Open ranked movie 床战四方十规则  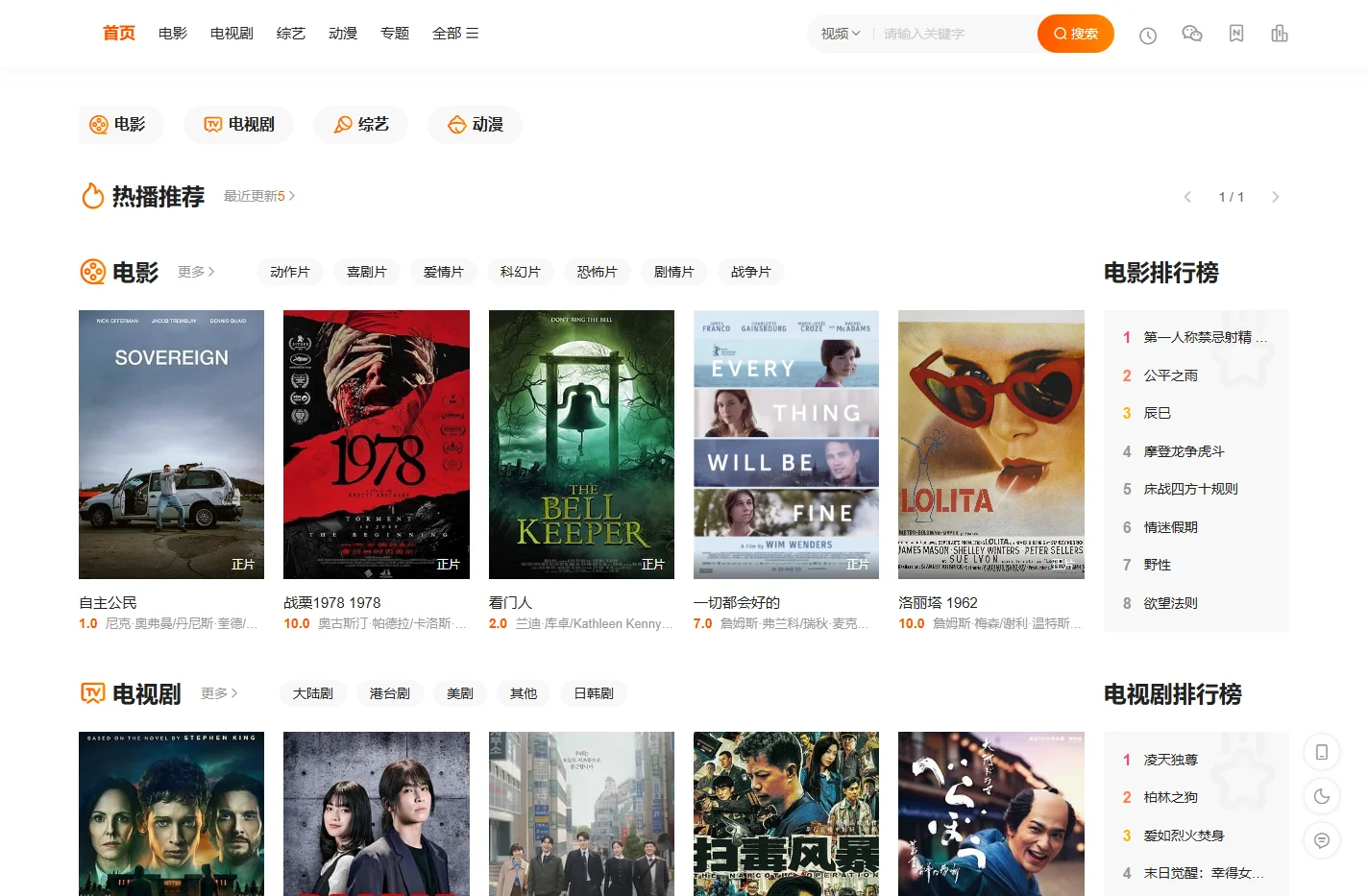point(1191,489)
